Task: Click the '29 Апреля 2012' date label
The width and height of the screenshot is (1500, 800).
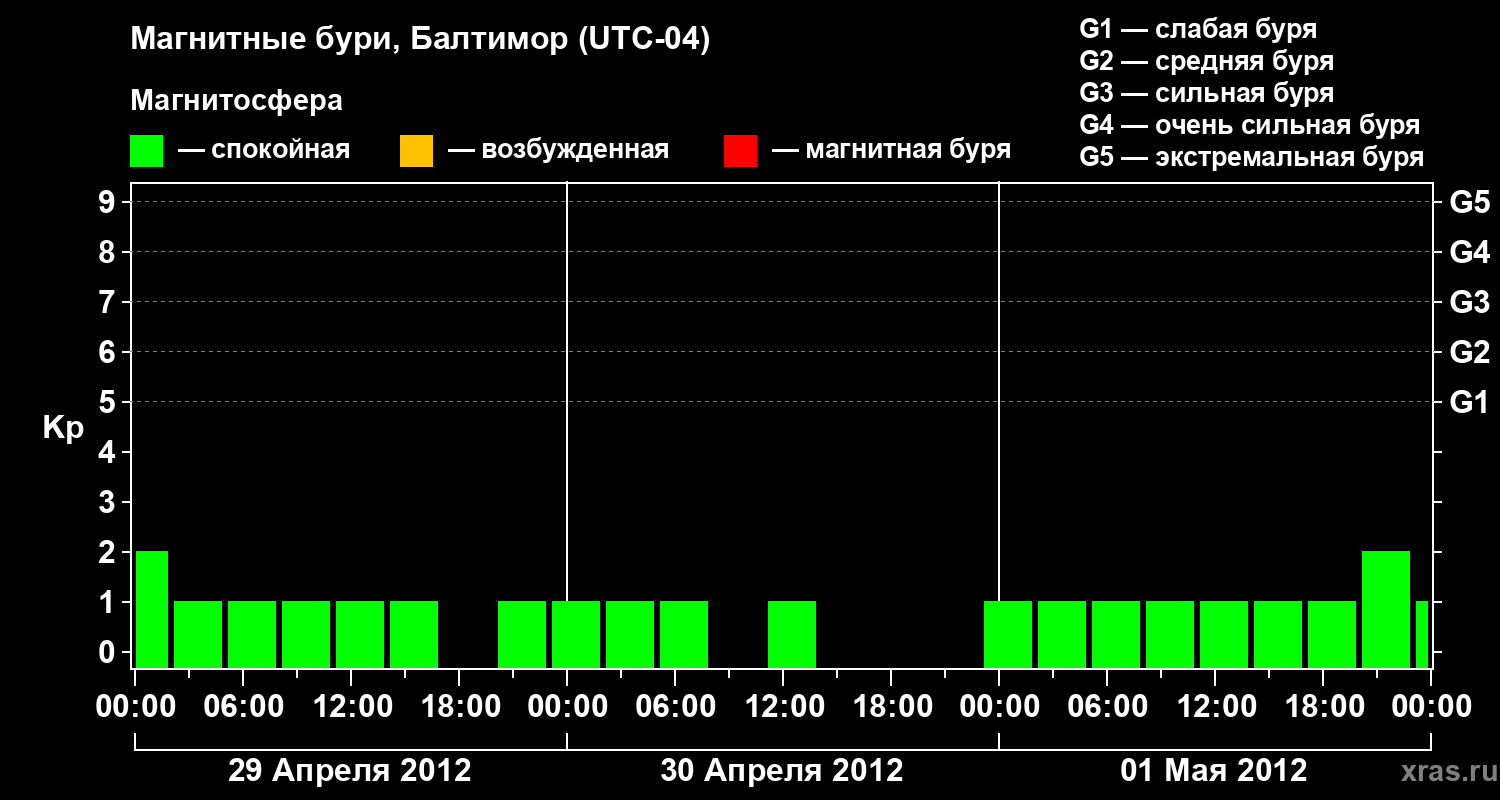Action: (350, 770)
